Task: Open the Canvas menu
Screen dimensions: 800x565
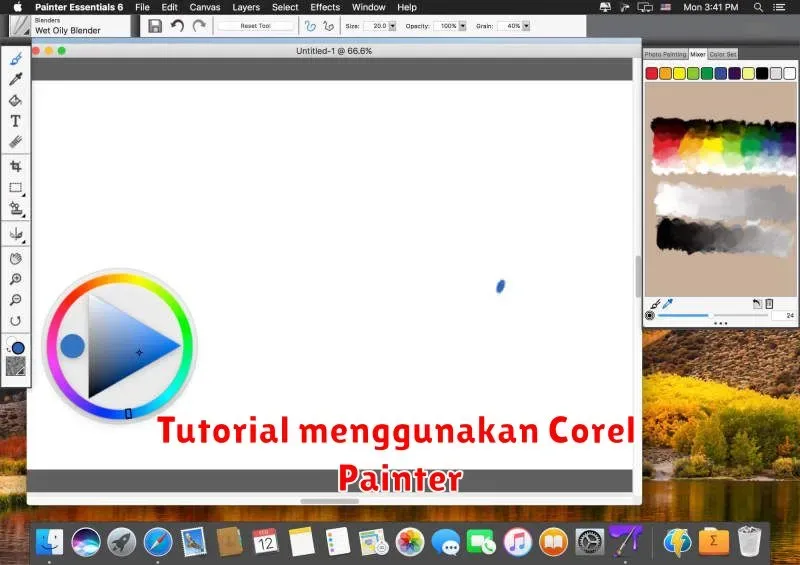Action: coord(205,7)
